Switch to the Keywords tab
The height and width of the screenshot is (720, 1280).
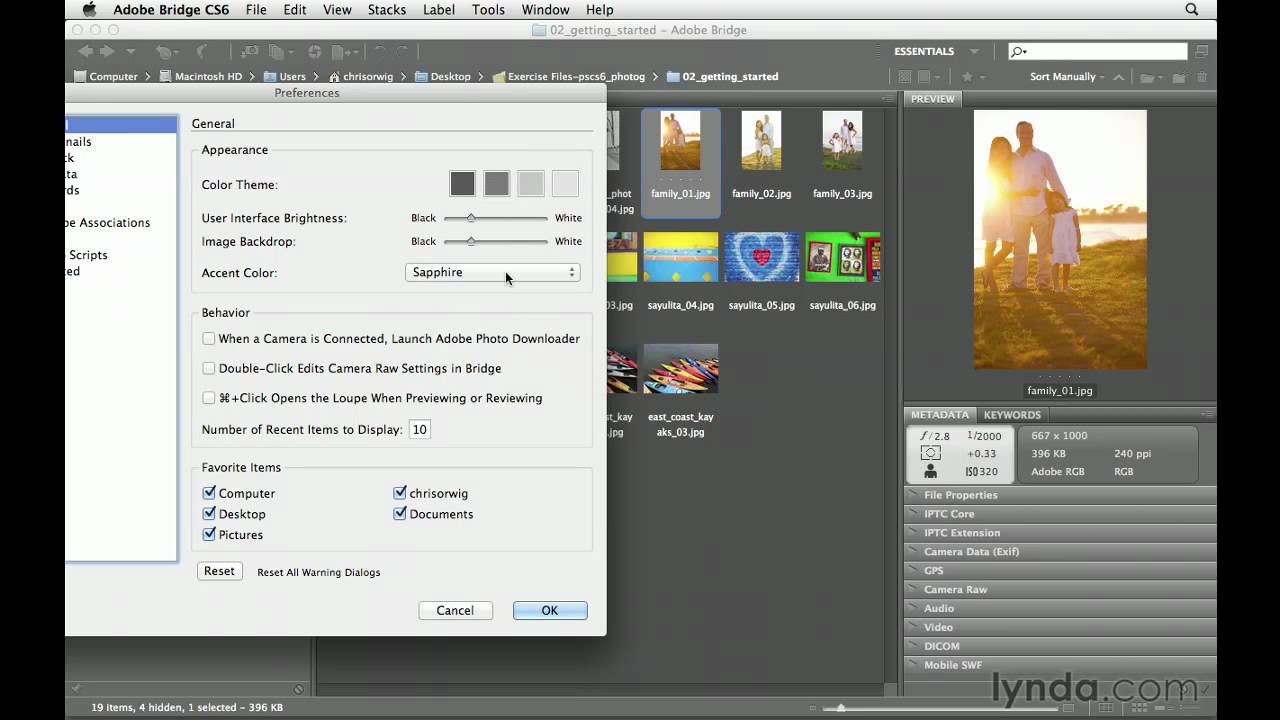click(1012, 414)
